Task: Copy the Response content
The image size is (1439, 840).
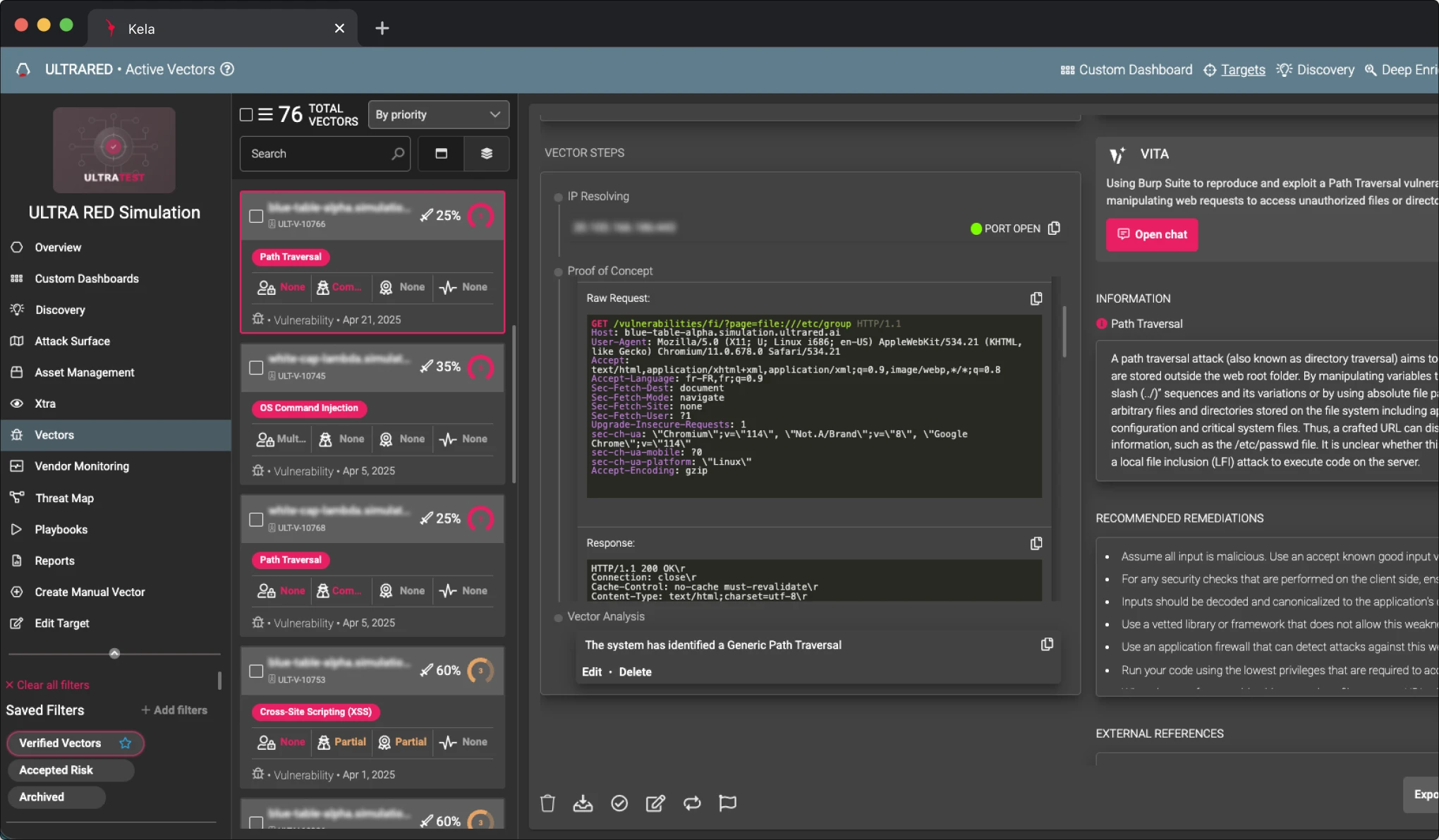Action: pyautogui.click(x=1036, y=544)
